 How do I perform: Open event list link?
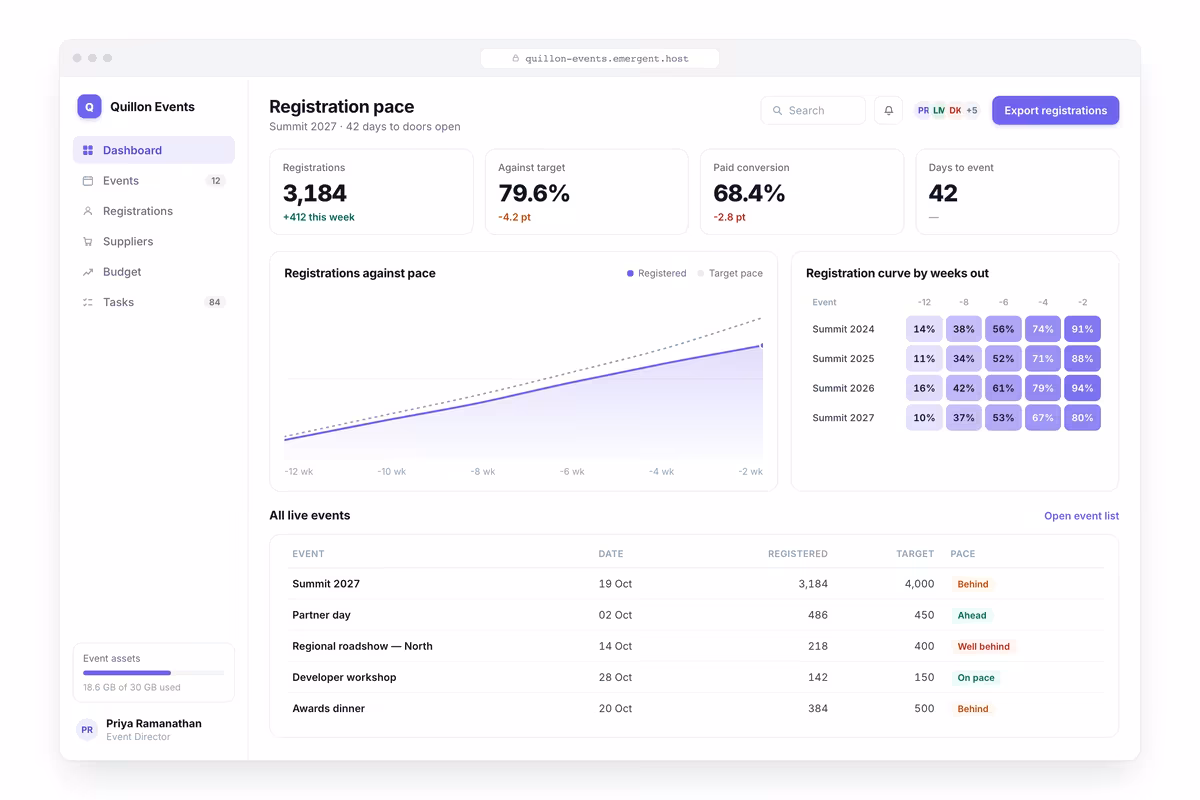(1081, 516)
